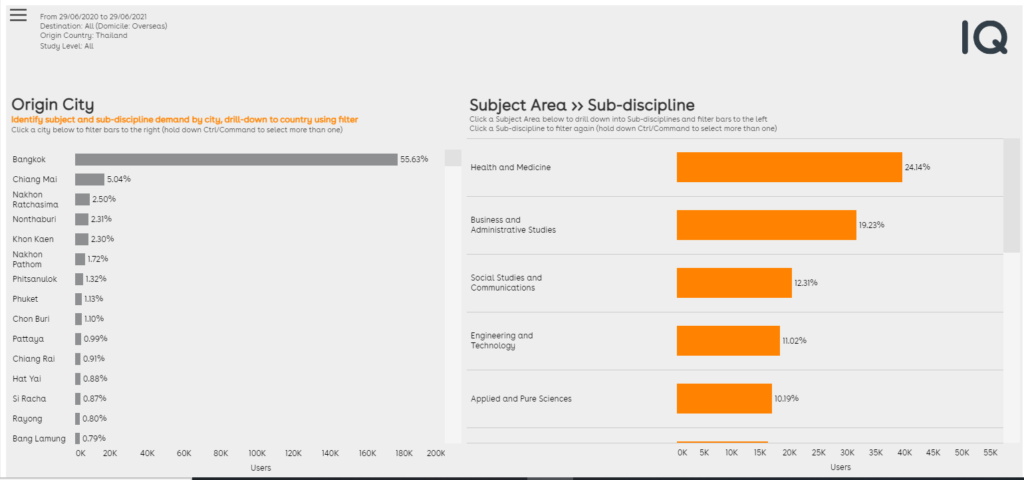
Task: Drill down into Health and Medicine bar
Action: (789, 167)
